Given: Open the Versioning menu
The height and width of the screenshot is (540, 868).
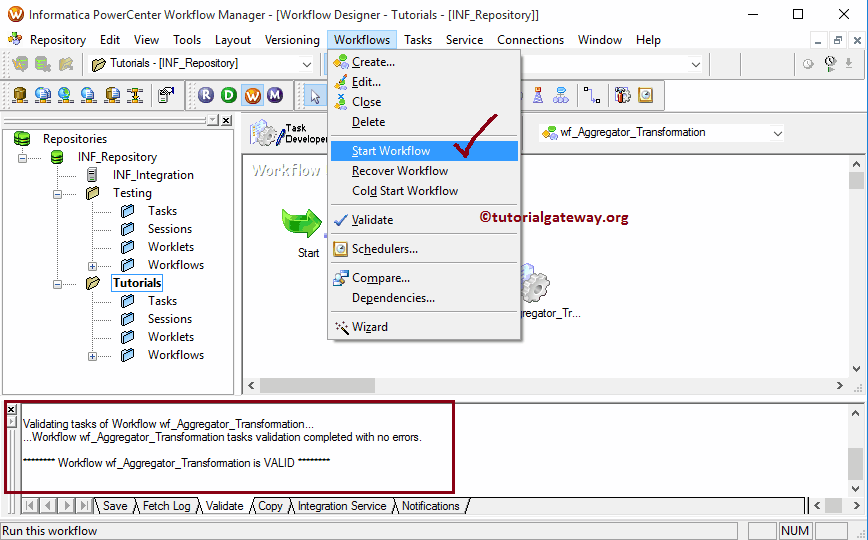Looking at the screenshot, I should coord(292,40).
